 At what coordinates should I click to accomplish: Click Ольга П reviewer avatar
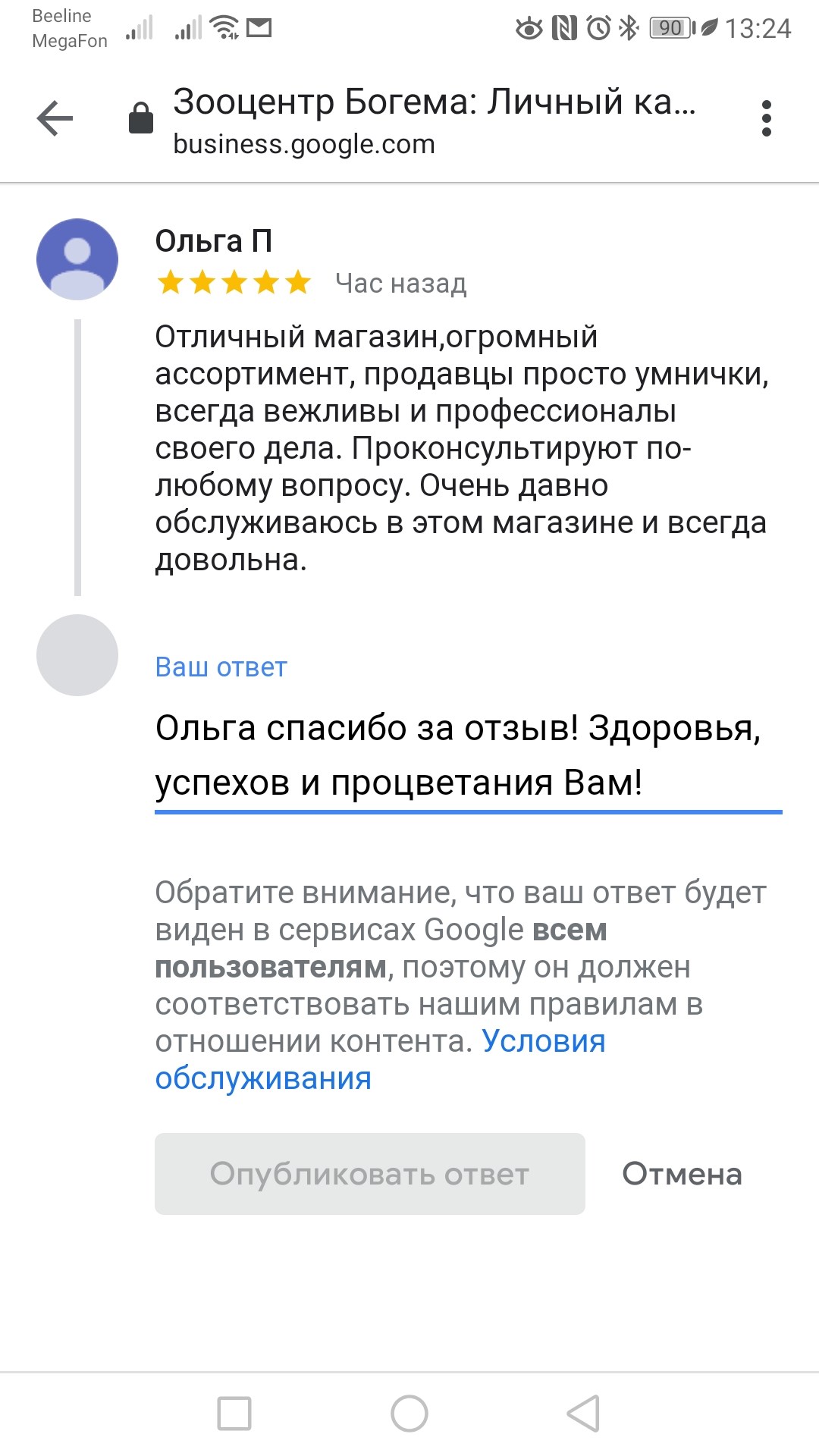click(77, 259)
